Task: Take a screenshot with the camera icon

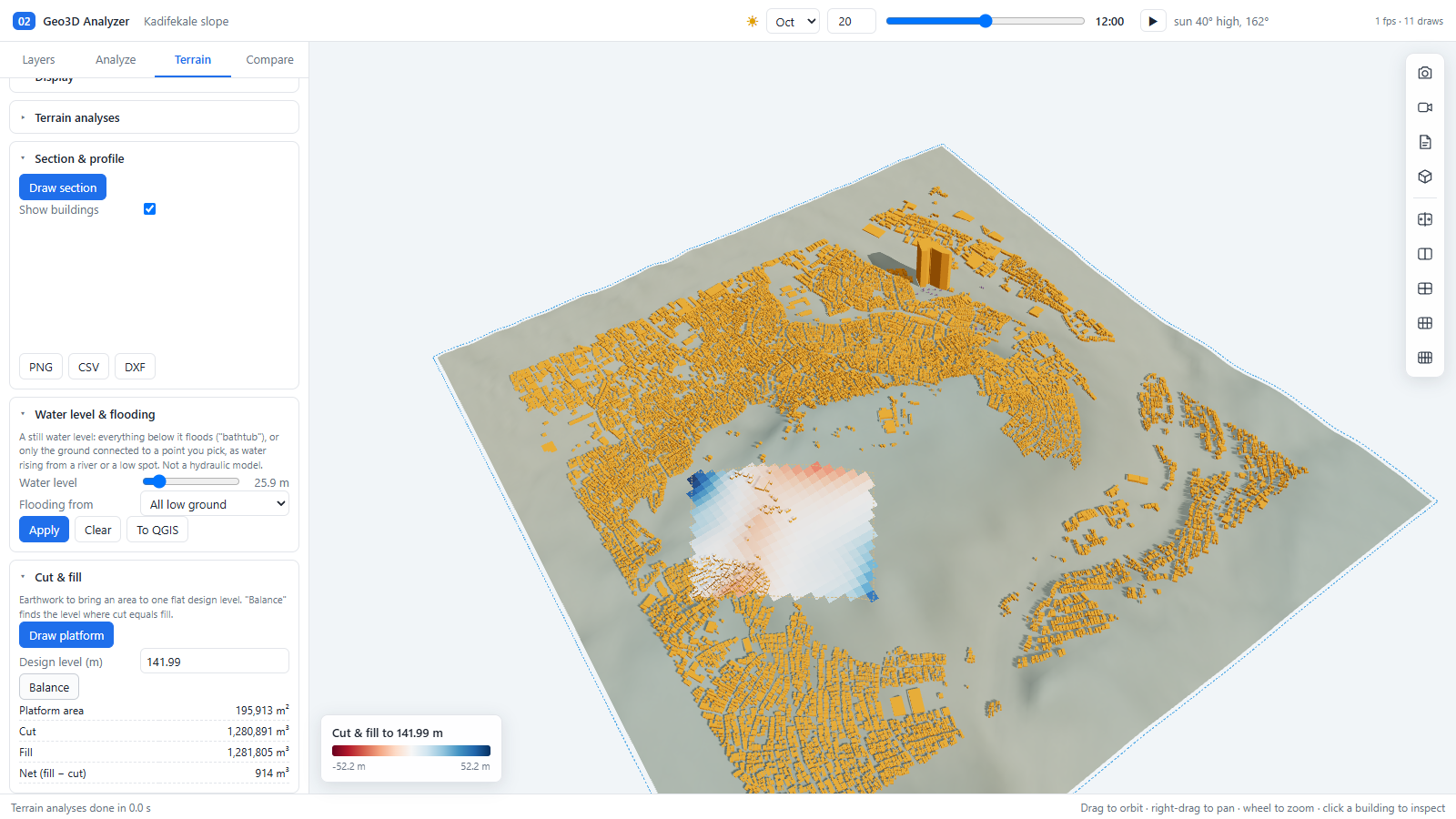Action: click(x=1425, y=73)
